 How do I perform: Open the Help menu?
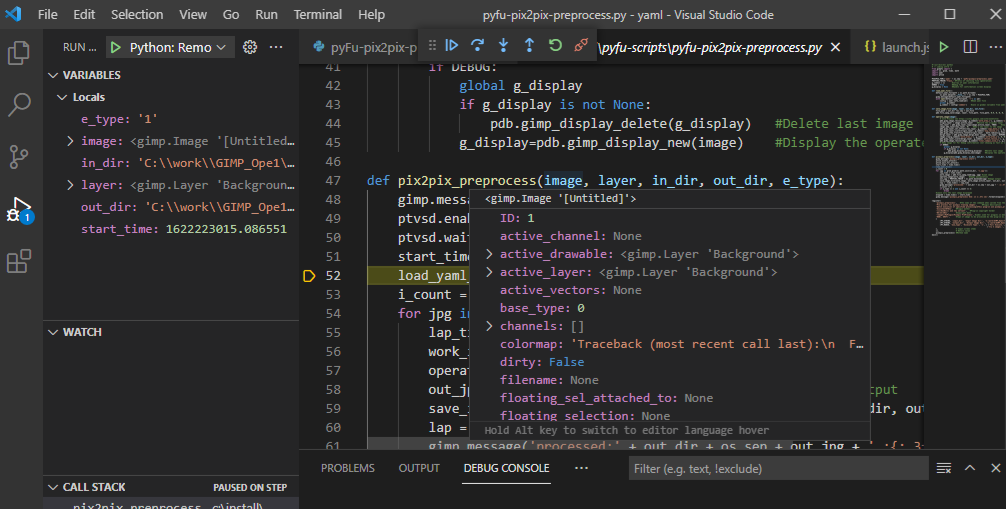[371, 14]
